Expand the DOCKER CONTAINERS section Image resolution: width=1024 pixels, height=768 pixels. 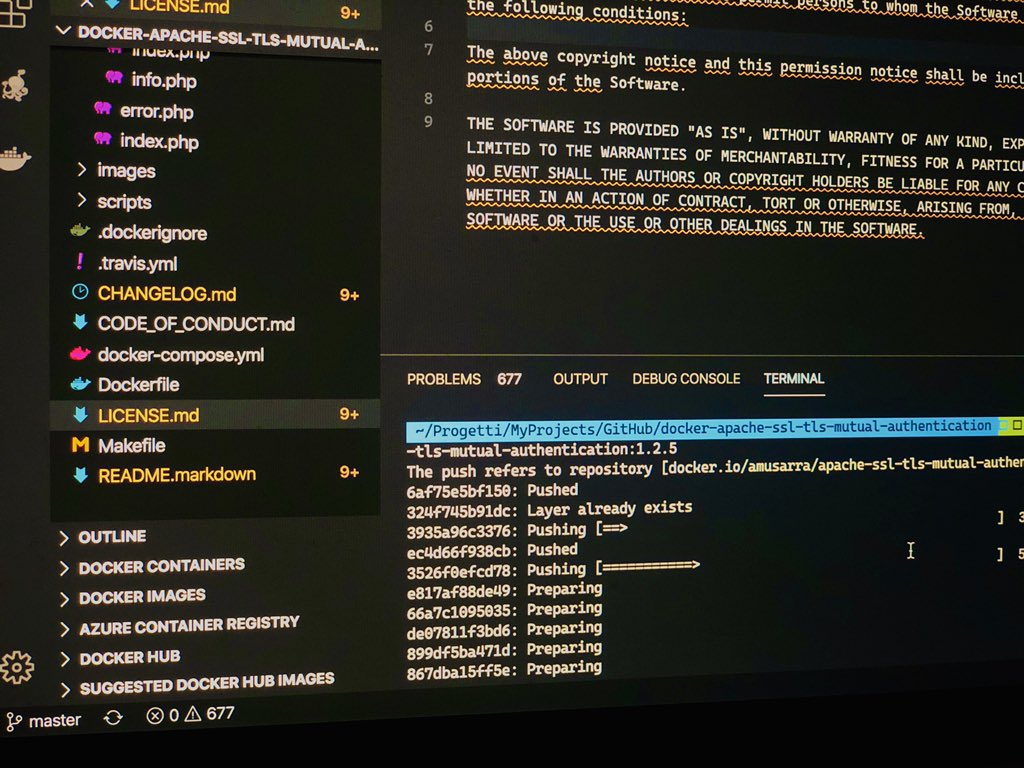pyautogui.click(x=64, y=568)
